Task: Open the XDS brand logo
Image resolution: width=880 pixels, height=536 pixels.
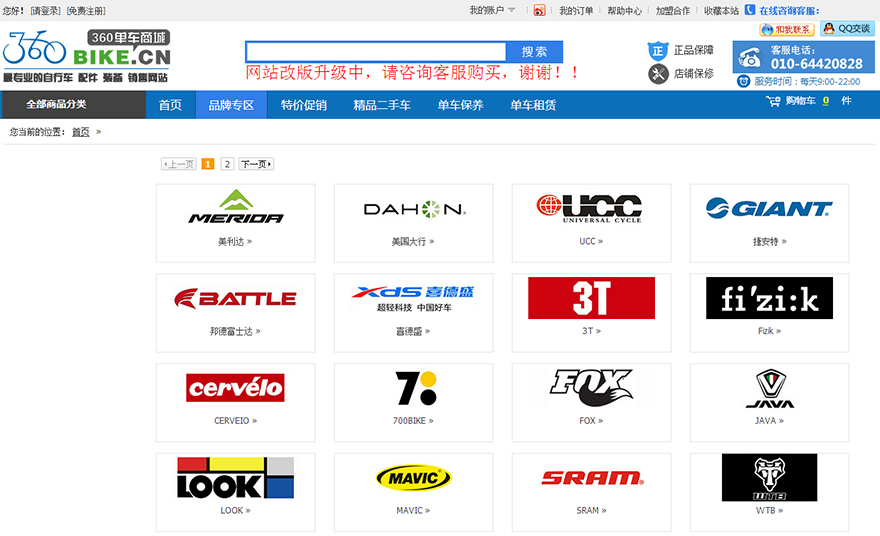Action: tap(413, 299)
